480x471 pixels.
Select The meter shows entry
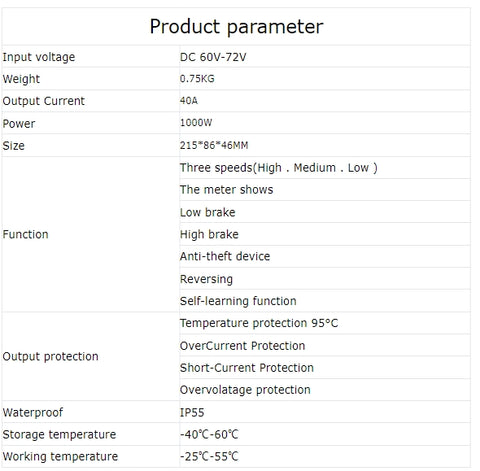(x=226, y=190)
